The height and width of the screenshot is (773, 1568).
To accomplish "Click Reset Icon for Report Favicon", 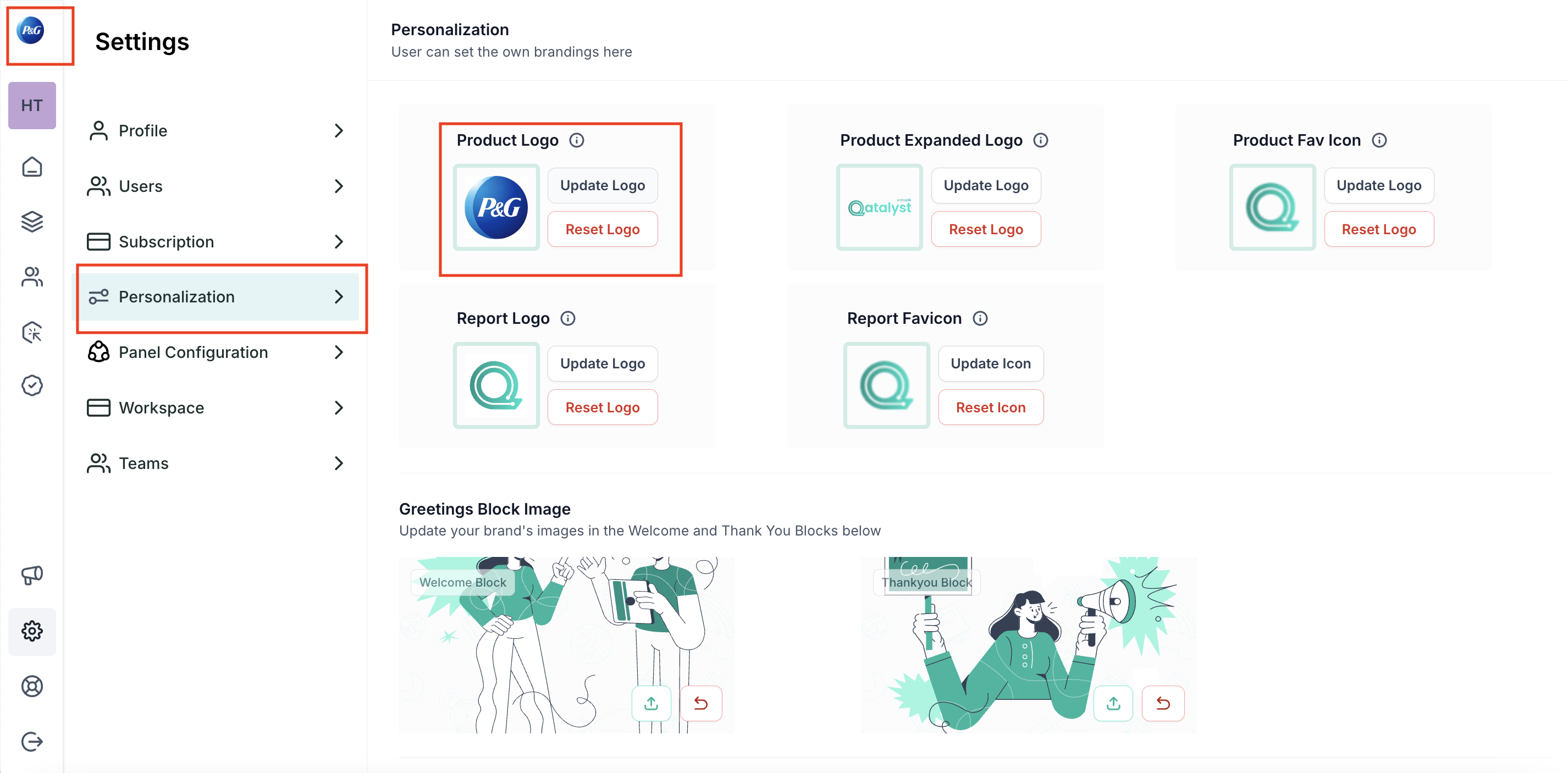I will click(x=990, y=407).
